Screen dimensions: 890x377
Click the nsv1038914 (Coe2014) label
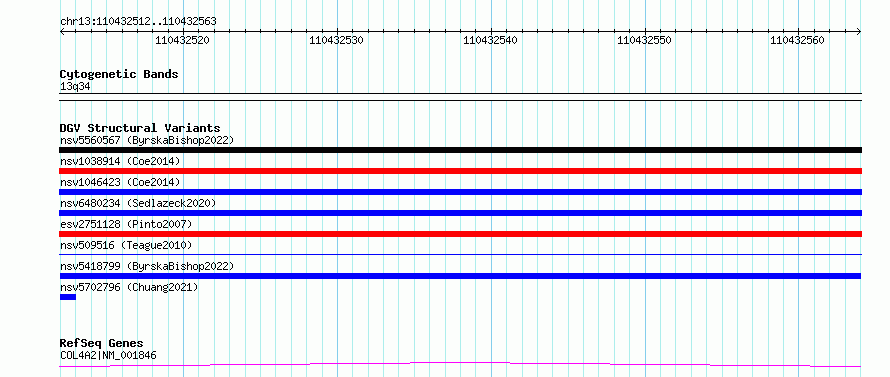(x=120, y=161)
